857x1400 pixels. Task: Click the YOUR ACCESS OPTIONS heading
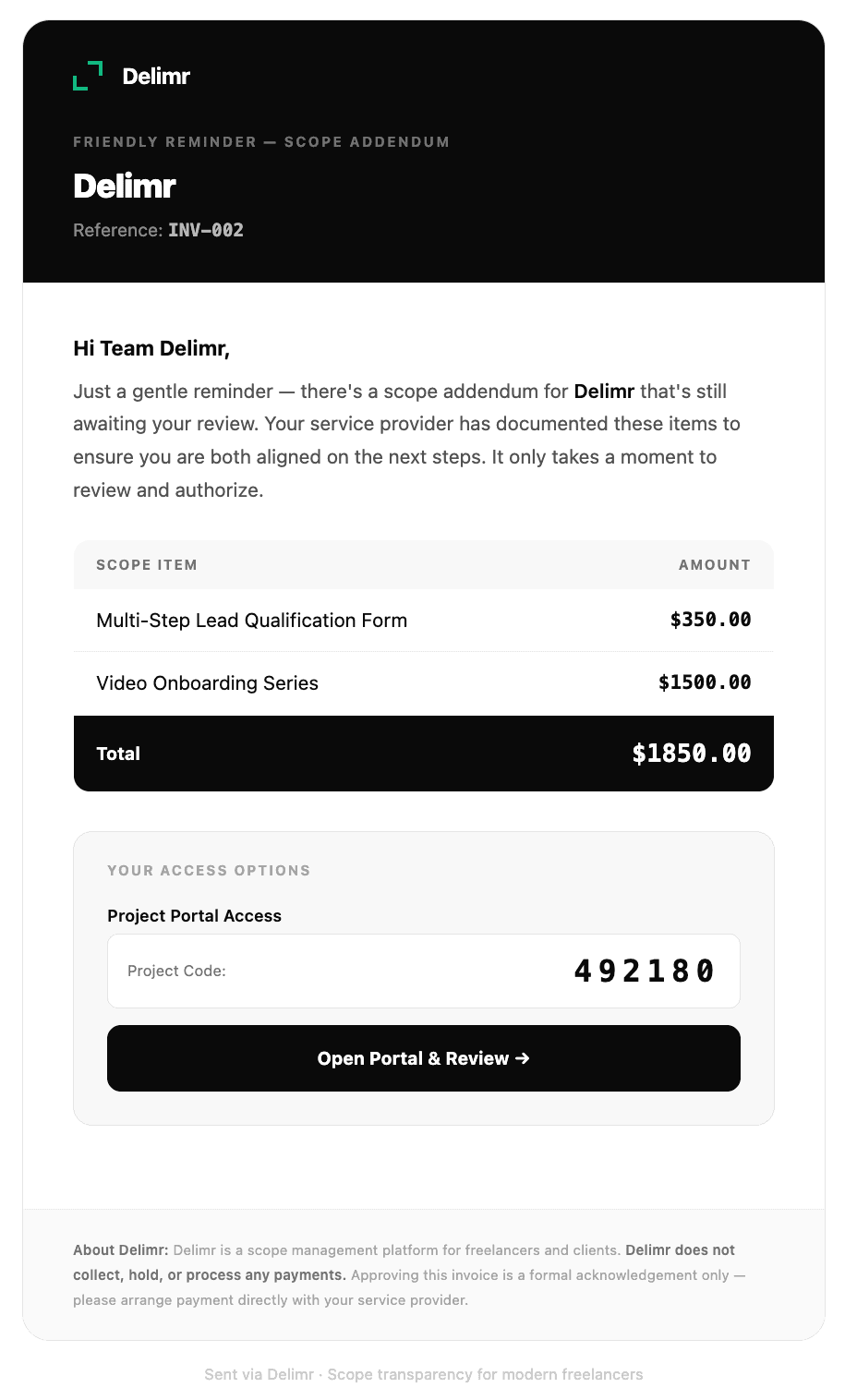coord(209,871)
